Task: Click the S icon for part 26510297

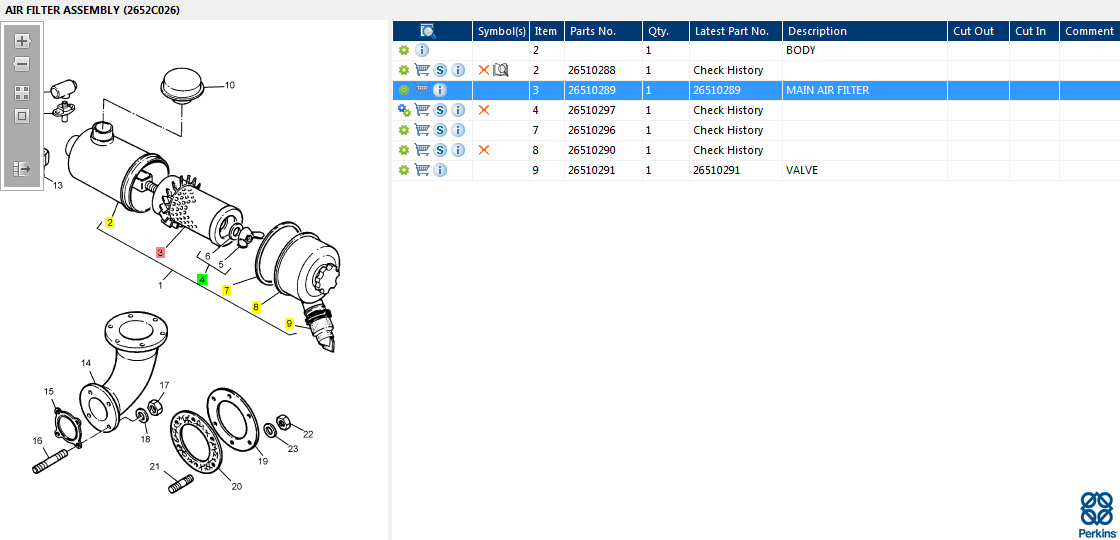Action: tap(440, 110)
